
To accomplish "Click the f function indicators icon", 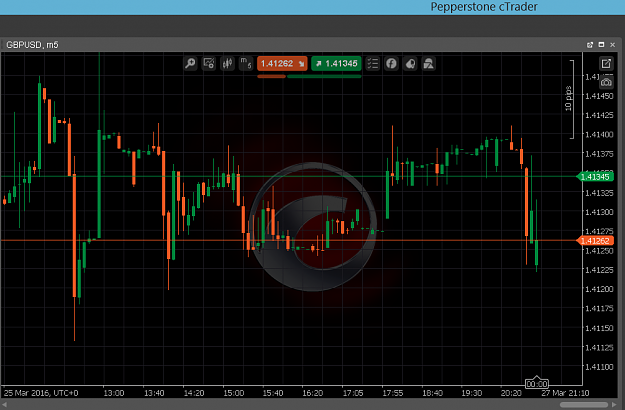I will point(391,63).
